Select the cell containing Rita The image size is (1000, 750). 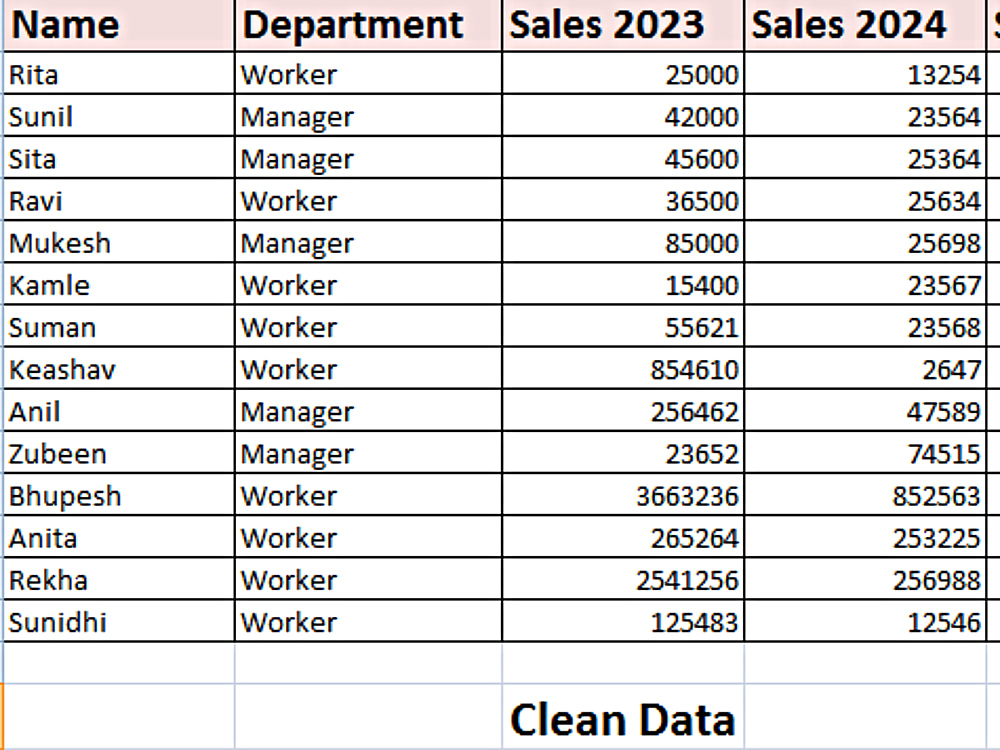[x=119, y=73]
